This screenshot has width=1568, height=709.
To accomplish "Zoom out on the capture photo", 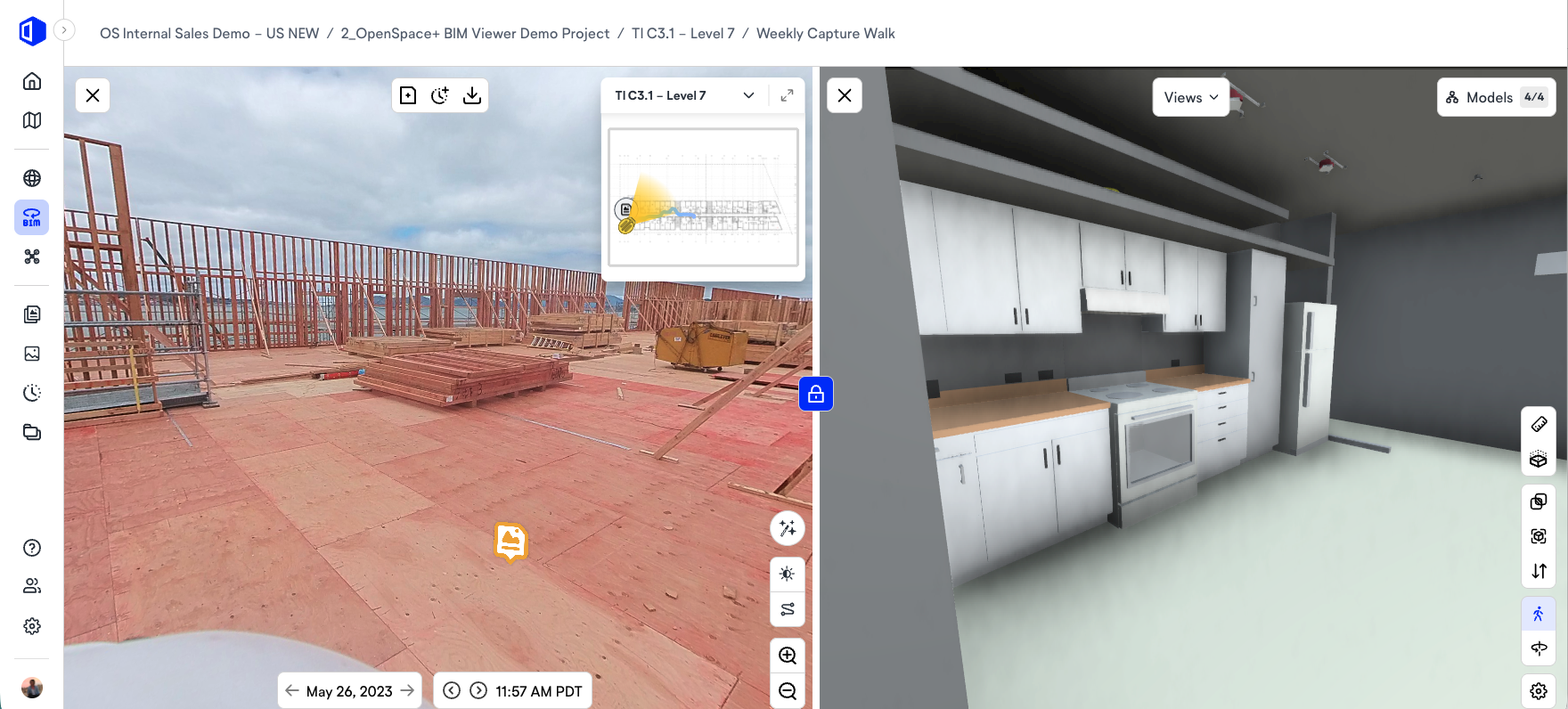I will point(788,690).
